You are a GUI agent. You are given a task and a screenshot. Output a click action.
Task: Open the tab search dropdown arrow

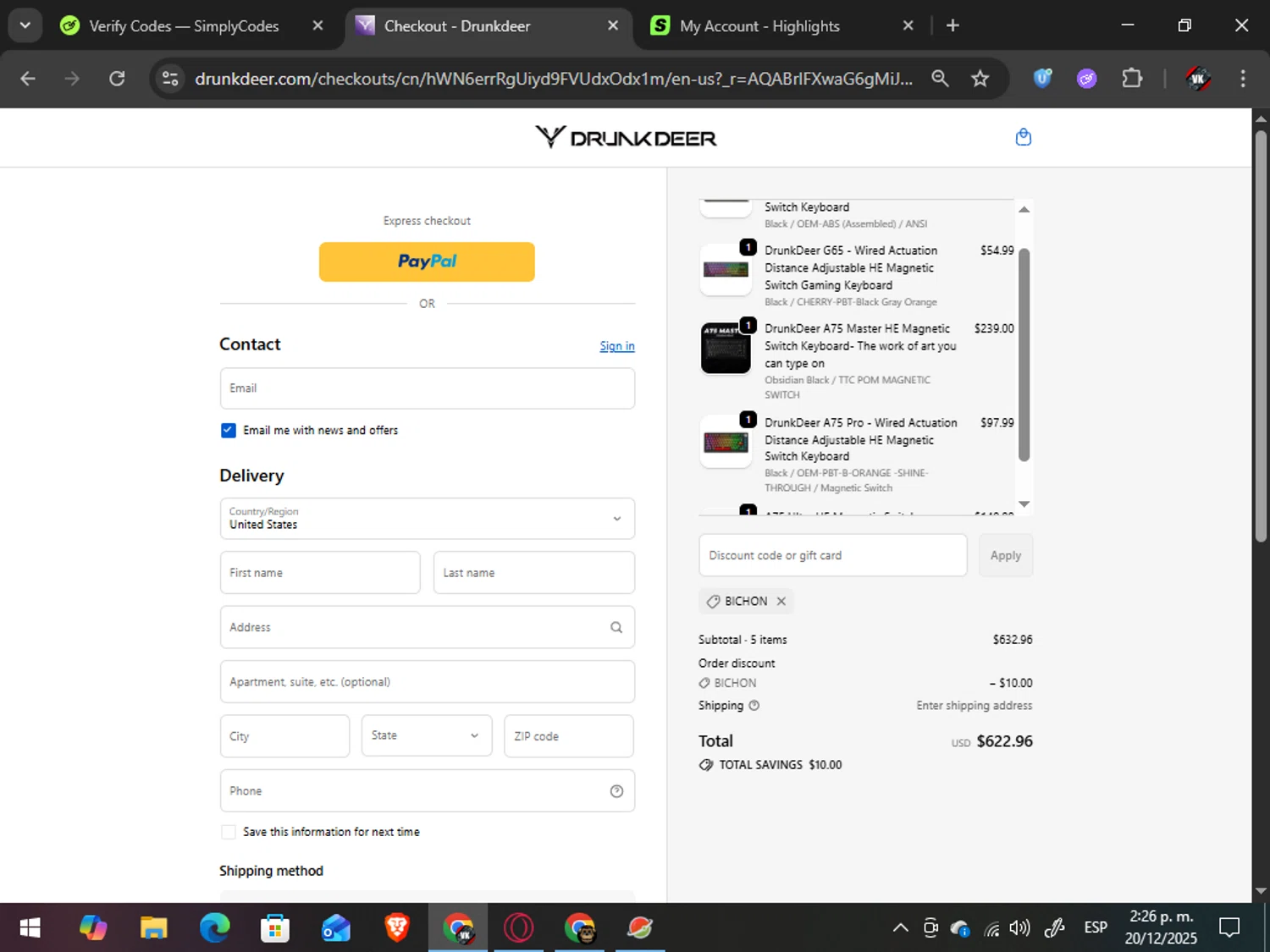click(x=25, y=25)
